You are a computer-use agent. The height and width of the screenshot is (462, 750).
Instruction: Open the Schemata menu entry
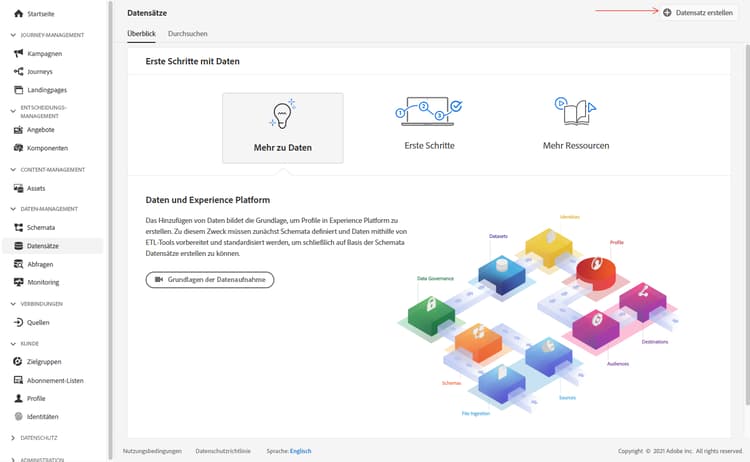(41, 227)
